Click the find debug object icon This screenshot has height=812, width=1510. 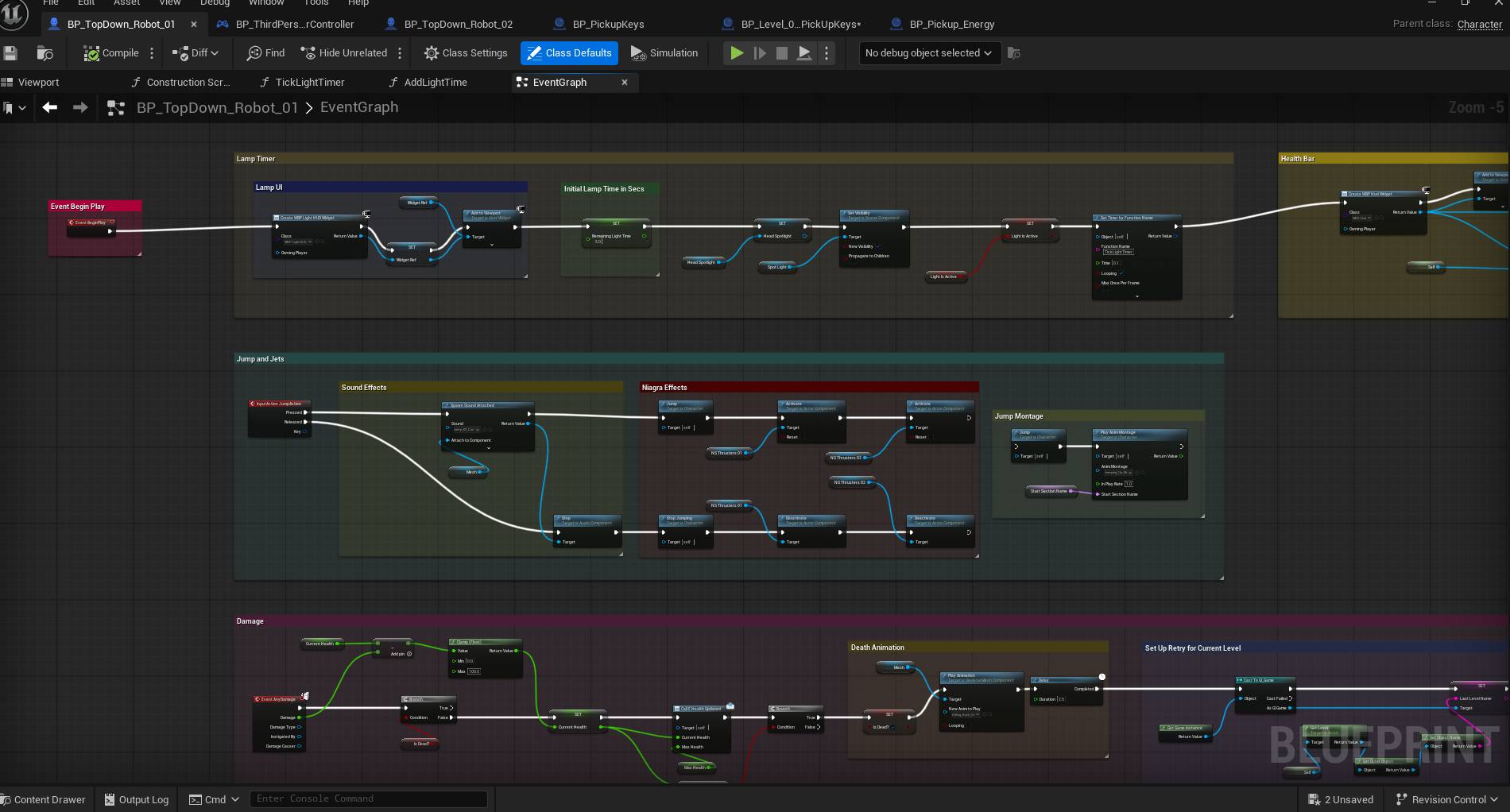(1013, 53)
